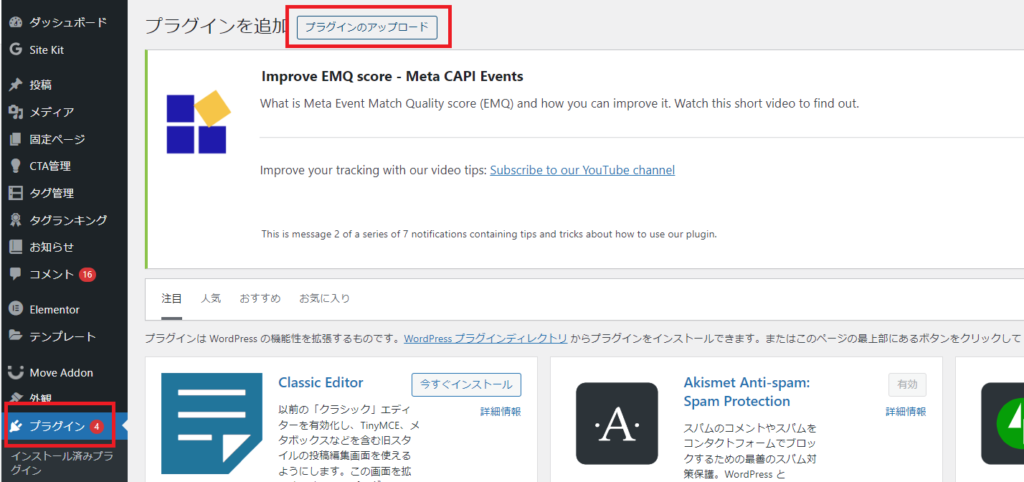The image size is (1024, 482).
Task: Open CTA管理 menu item
Action: click(x=50, y=166)
